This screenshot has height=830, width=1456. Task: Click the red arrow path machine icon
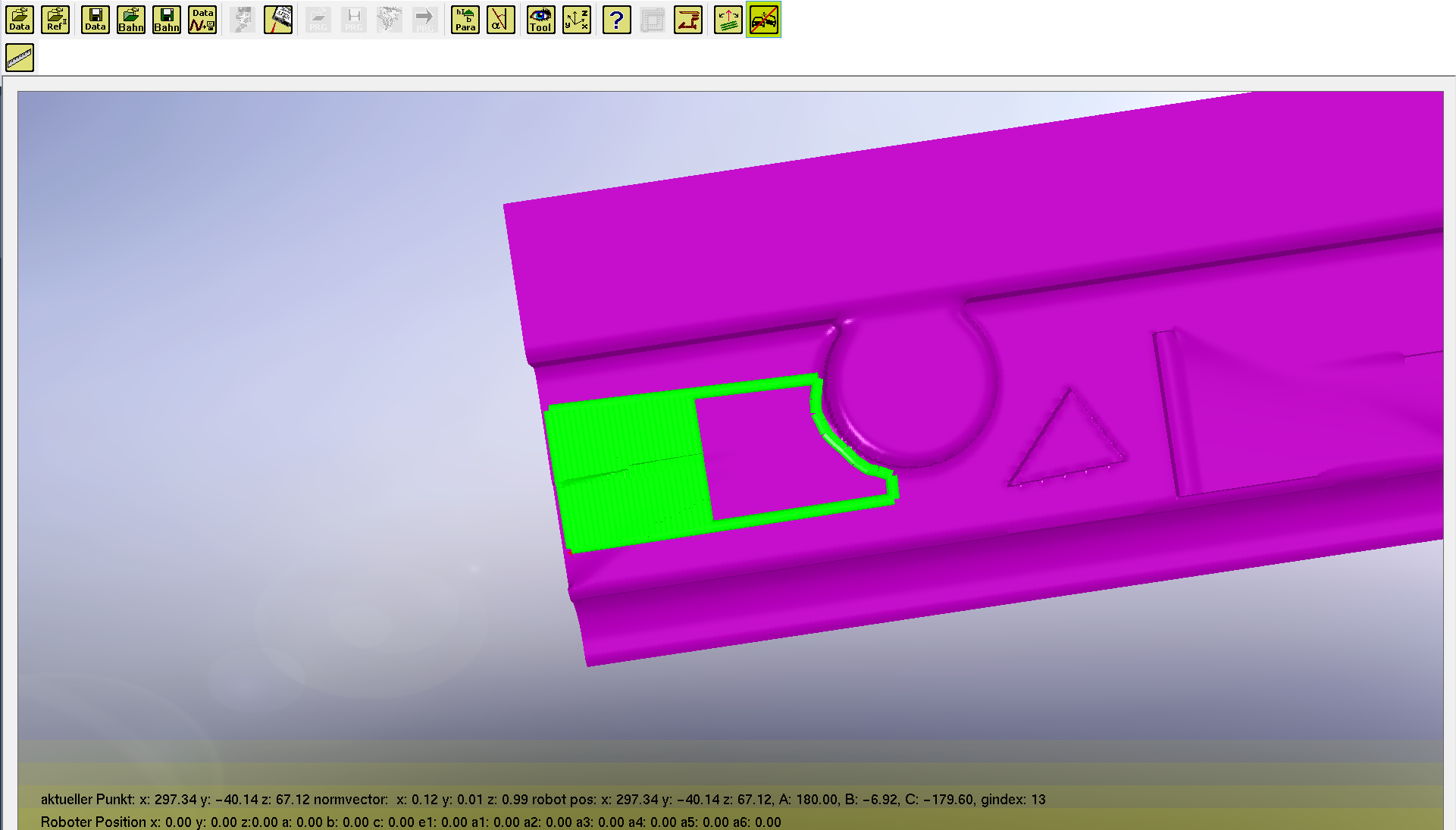688,20
